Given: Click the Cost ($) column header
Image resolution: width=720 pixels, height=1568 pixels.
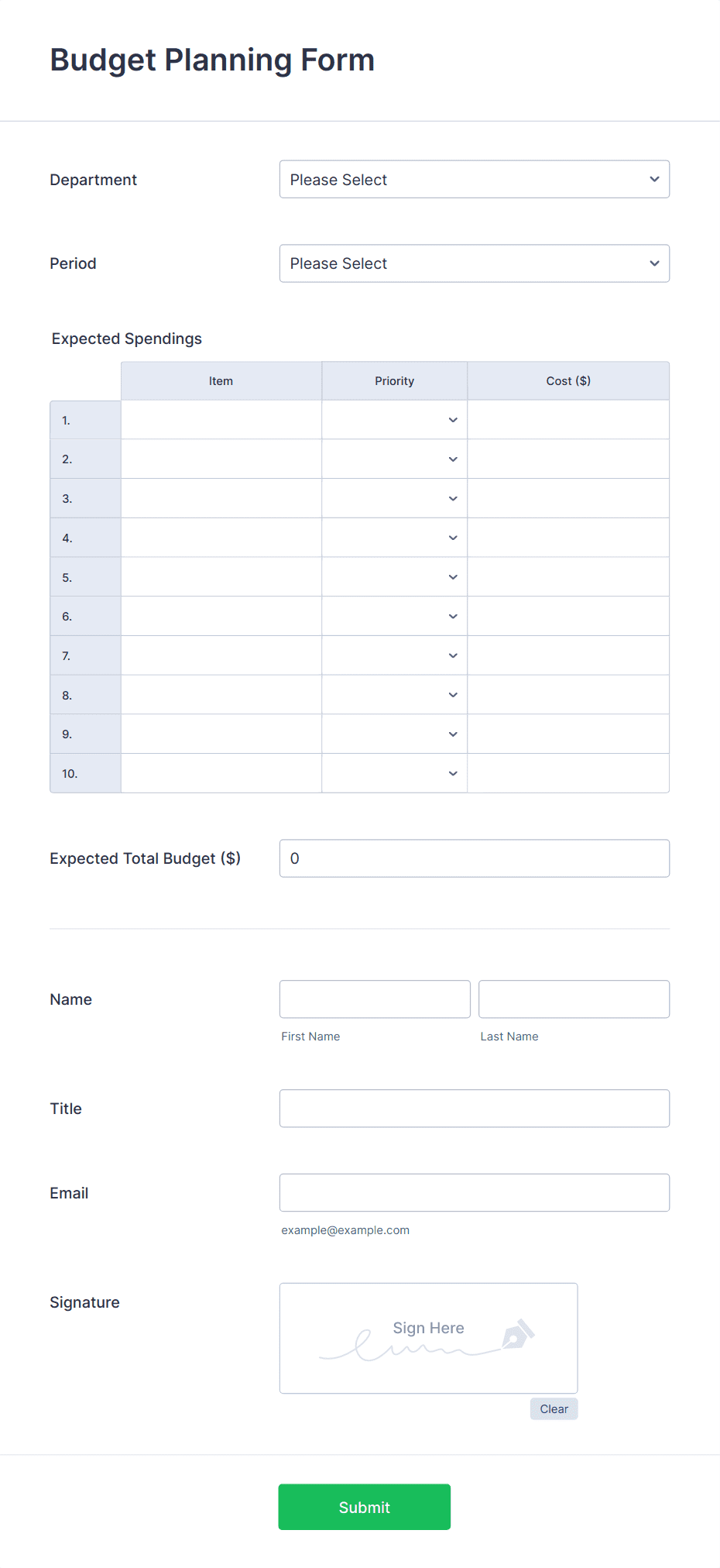Looking at the screenshot, I should (x=568, y=380).
